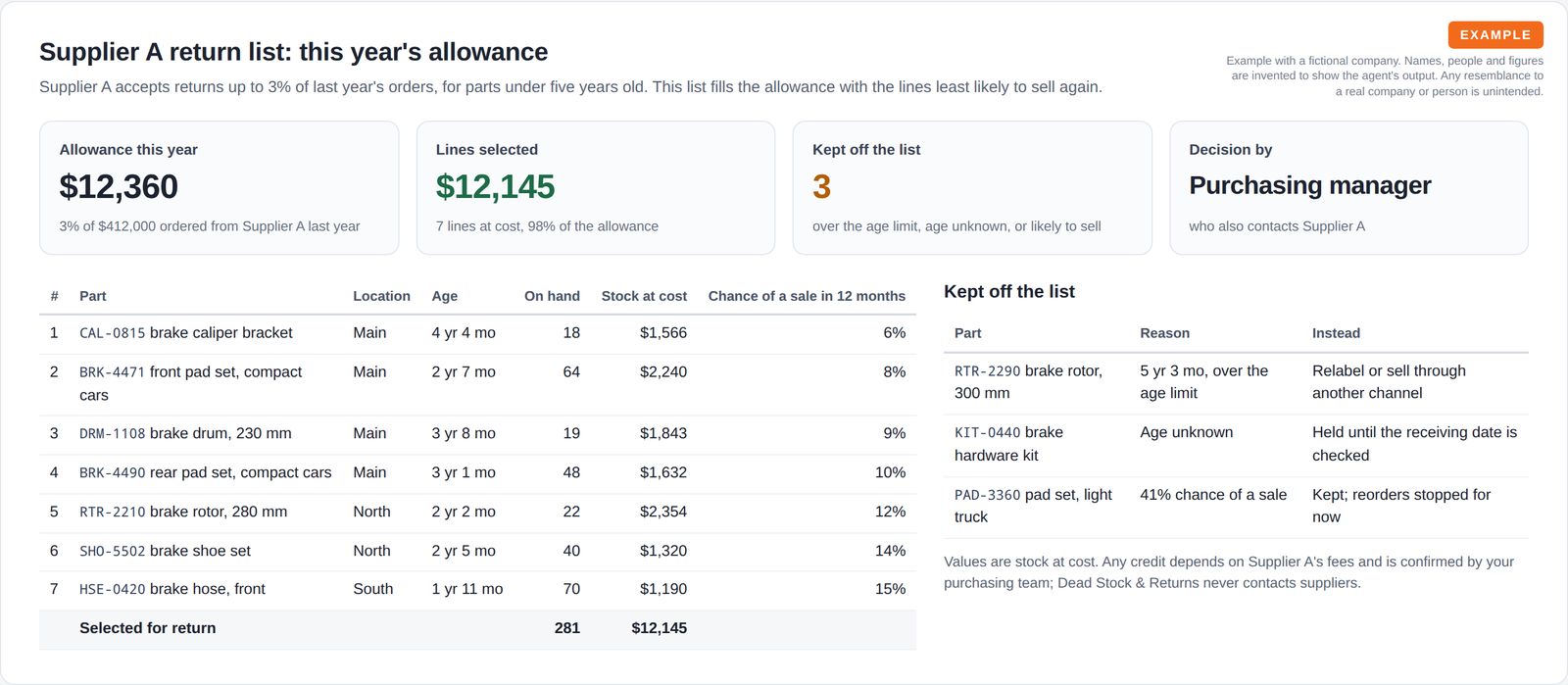Click the "4 yr 4 mo" age cell
This screenshot has height=685, width=1568.
click(464, 333)
